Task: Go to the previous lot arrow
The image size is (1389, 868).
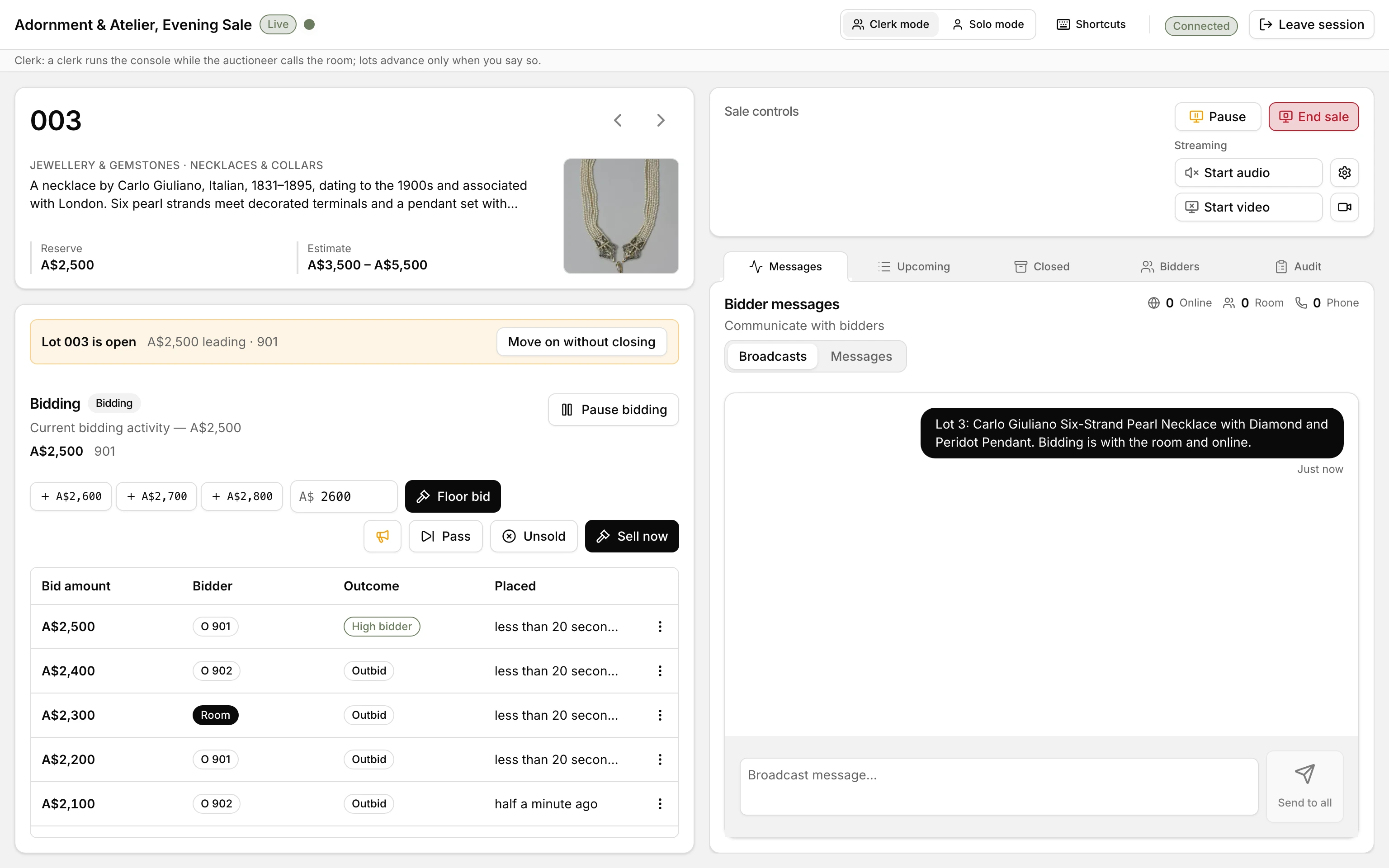Action: 618,121
